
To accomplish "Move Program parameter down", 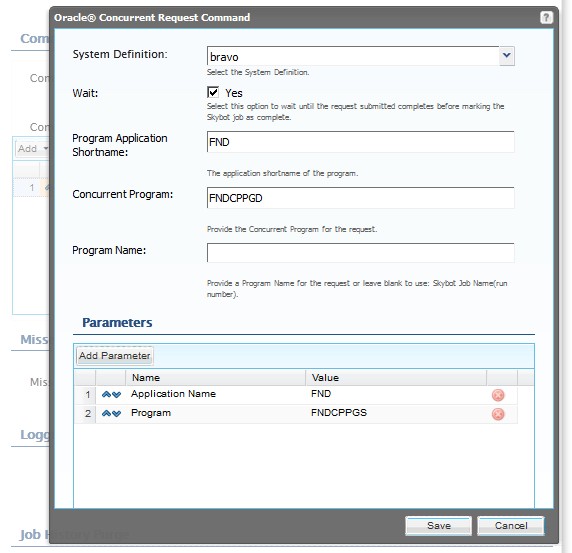I will click(116, 414).
